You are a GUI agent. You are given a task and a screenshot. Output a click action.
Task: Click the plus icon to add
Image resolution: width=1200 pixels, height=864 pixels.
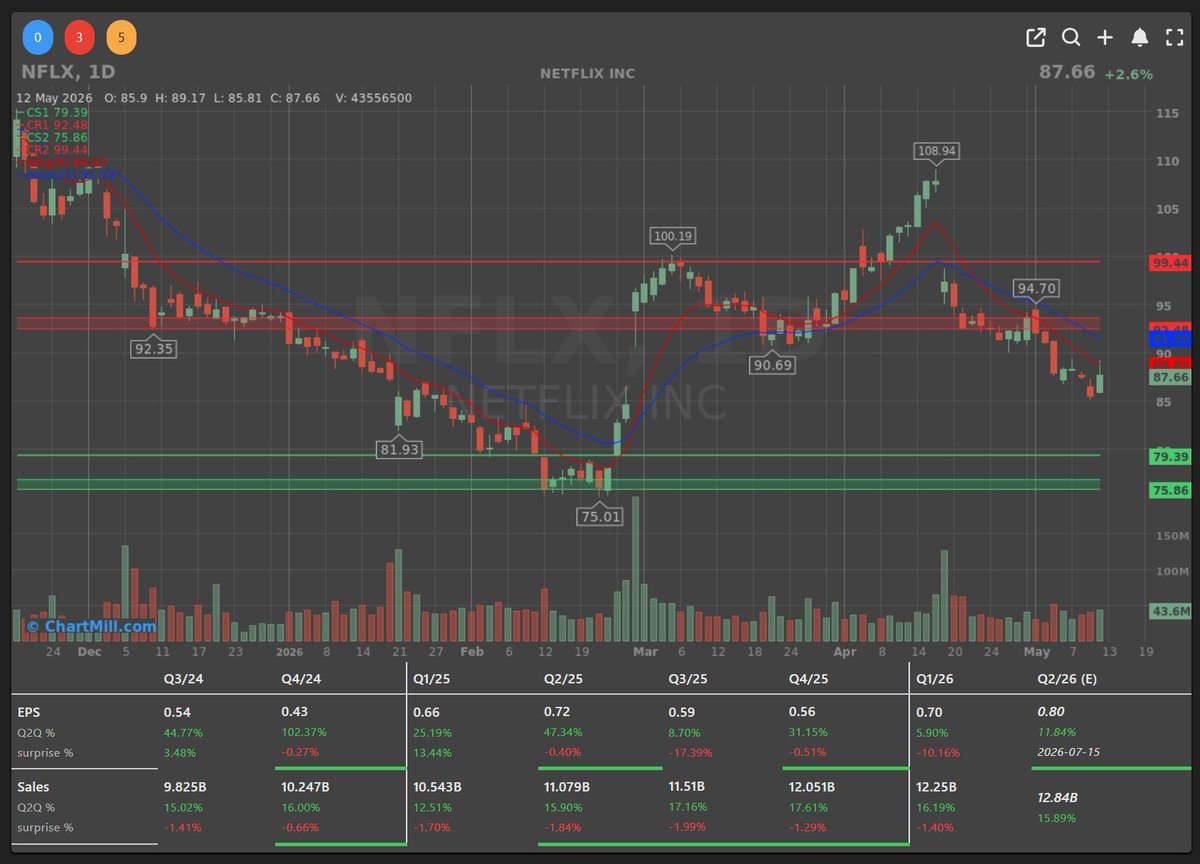(x=1105, y=38)
